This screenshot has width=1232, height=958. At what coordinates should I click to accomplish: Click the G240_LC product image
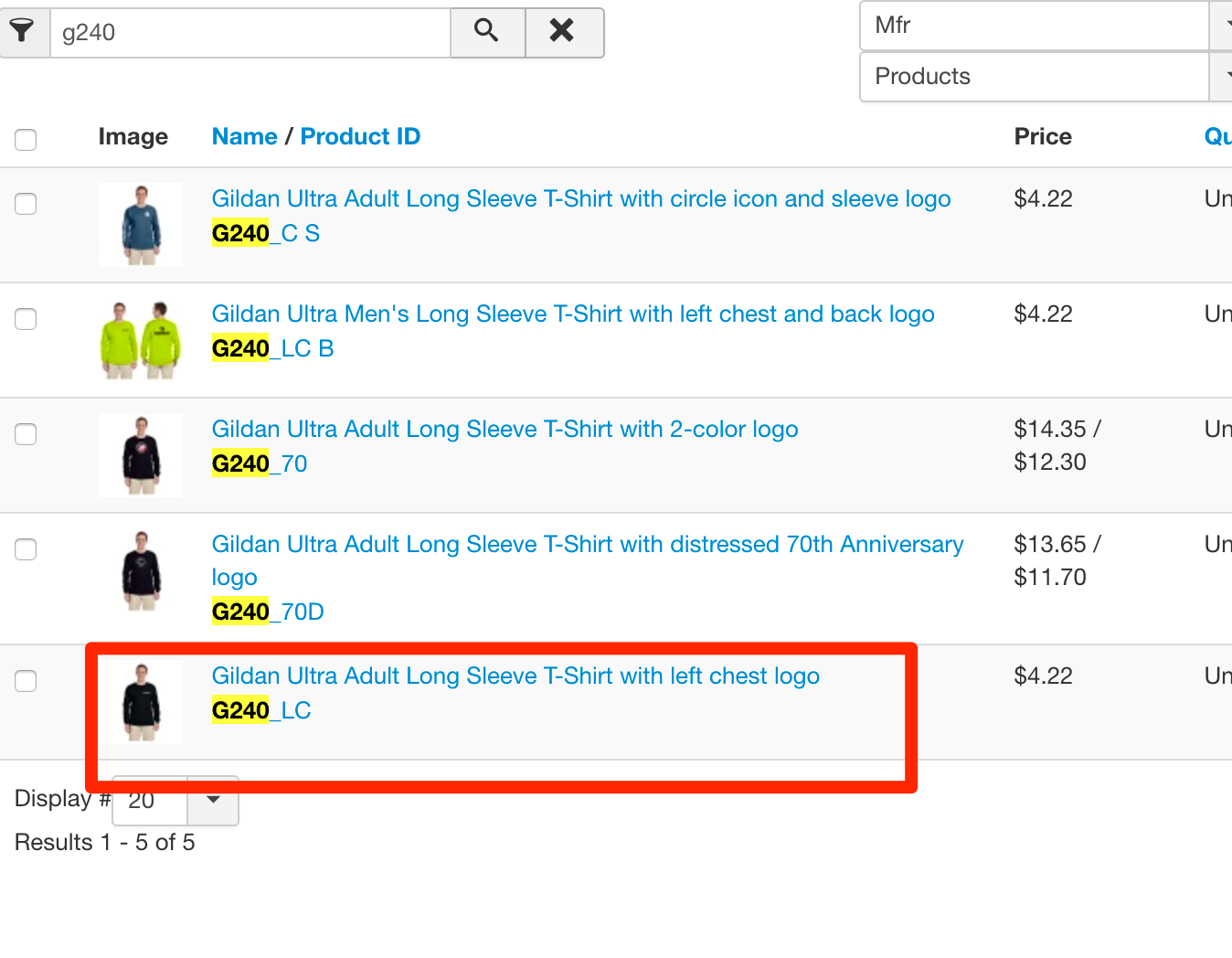(x=141, y=702)
